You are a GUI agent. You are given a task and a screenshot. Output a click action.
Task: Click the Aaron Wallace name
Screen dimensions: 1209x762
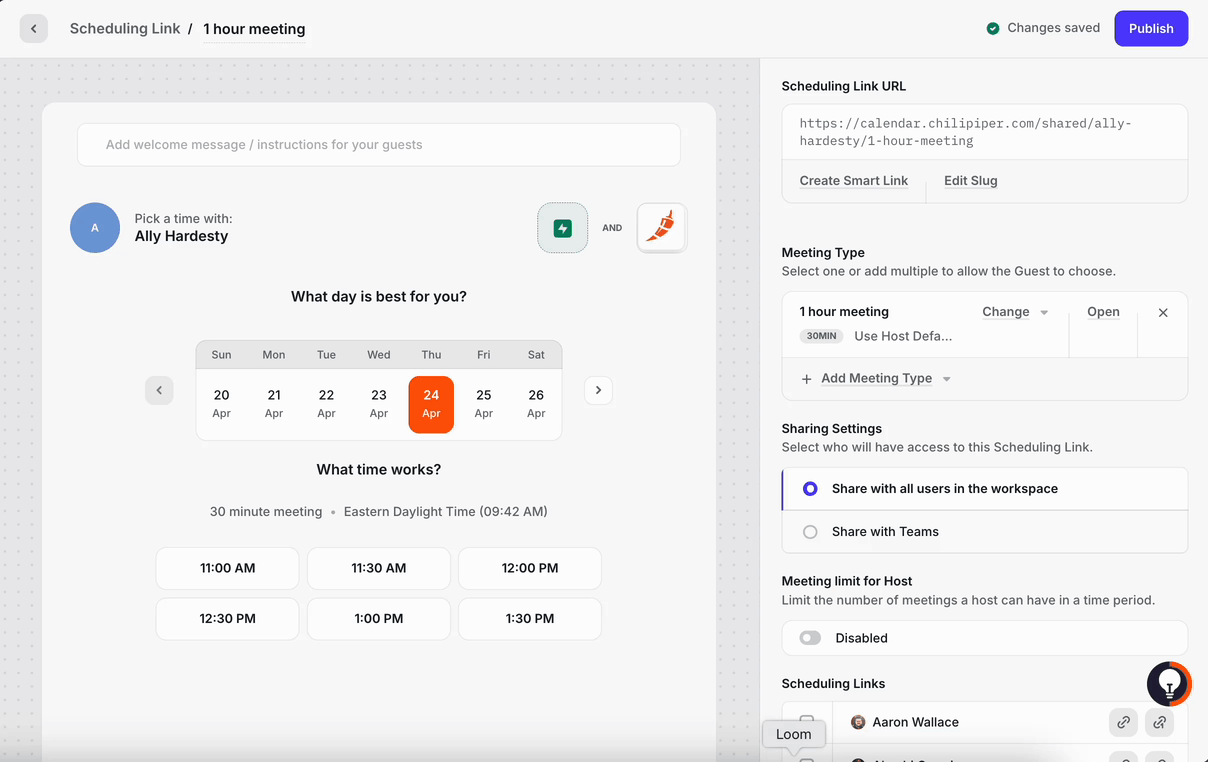tap(915, 722)
